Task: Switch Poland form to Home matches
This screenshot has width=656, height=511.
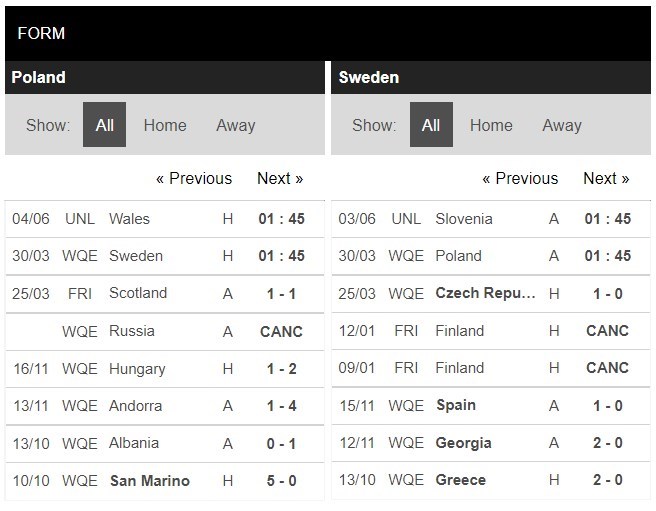Action: point(165,125)
